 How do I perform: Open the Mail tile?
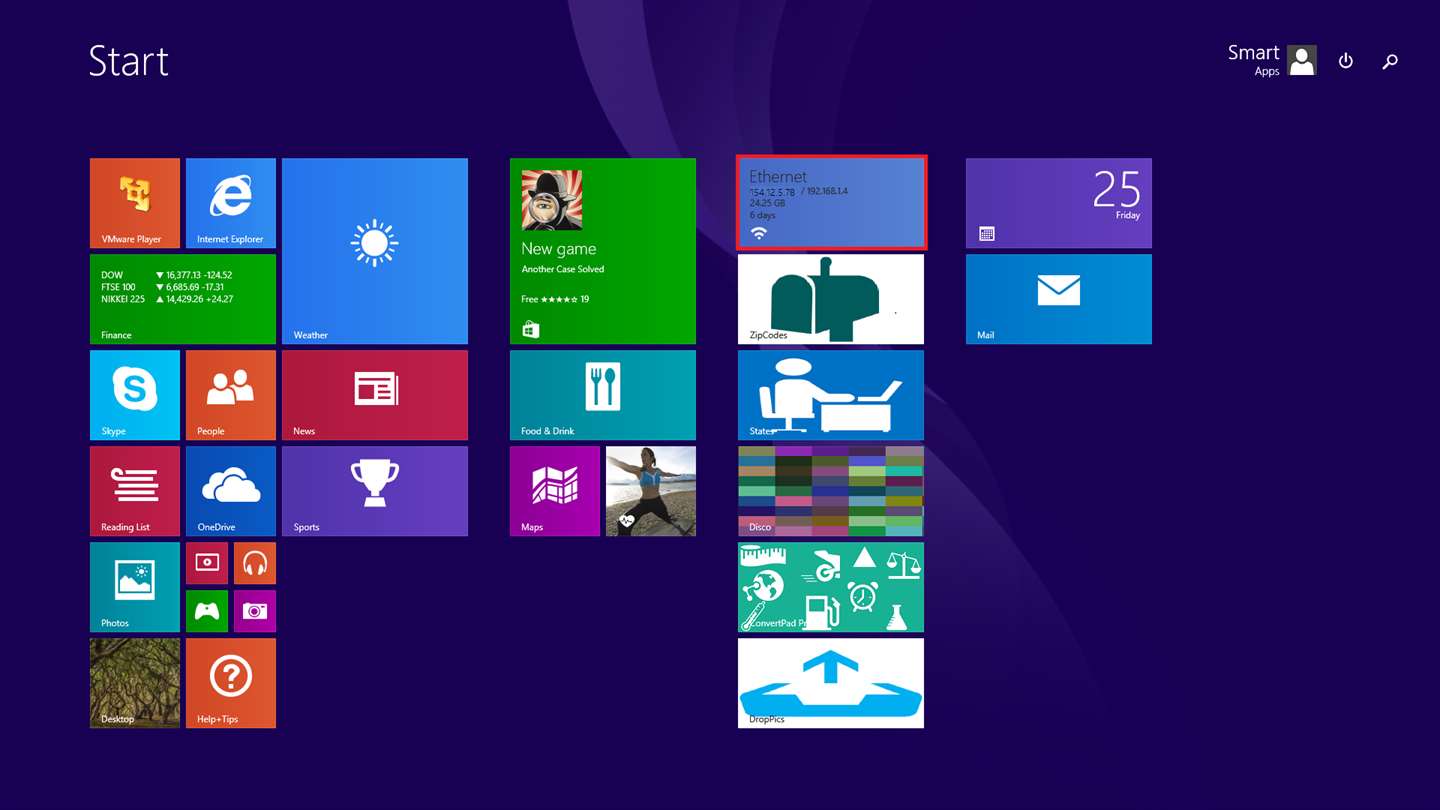[1059, 299]
